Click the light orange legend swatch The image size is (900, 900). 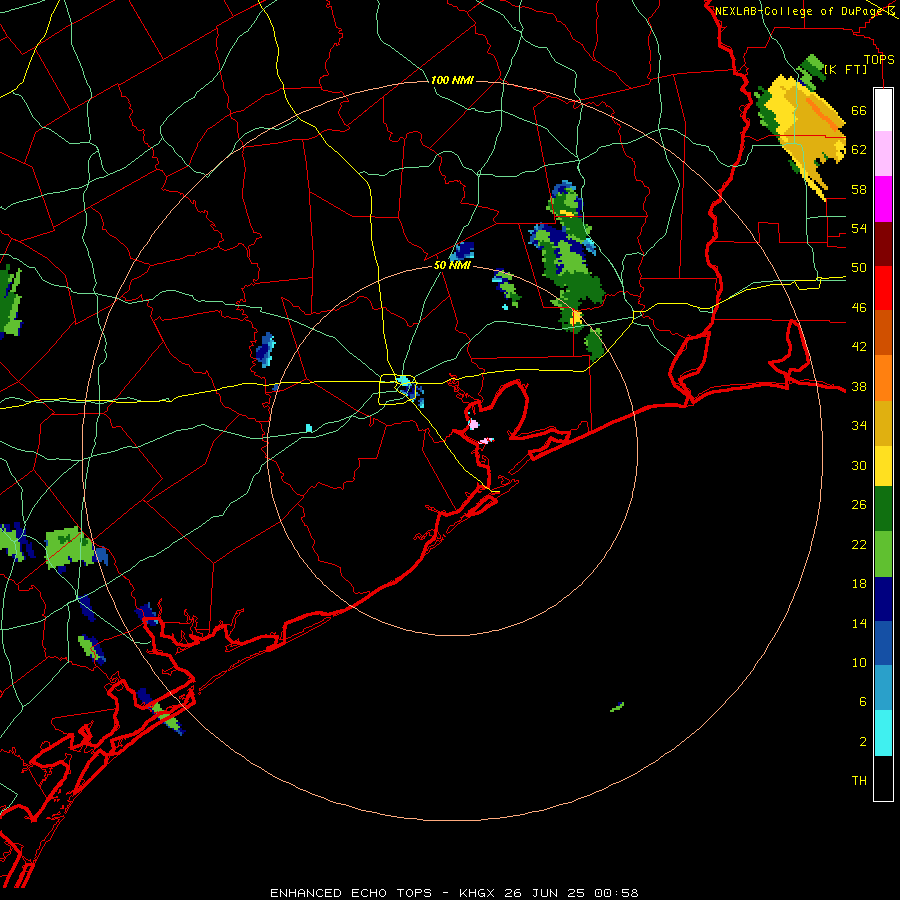pos(883,378)
